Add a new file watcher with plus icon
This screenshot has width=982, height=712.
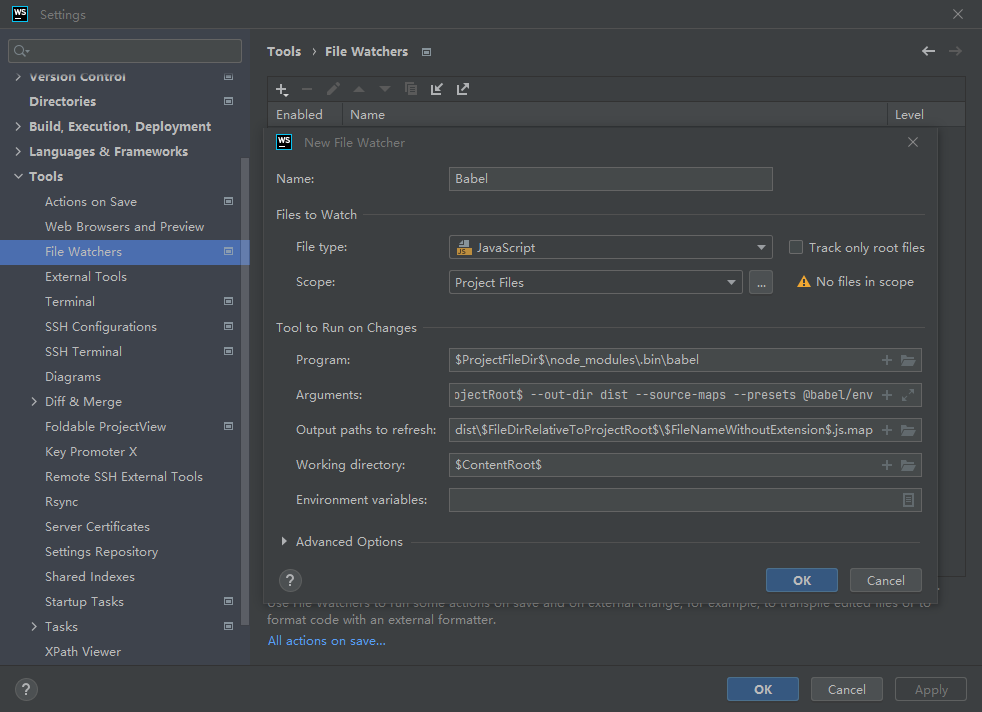click(282, 90)
